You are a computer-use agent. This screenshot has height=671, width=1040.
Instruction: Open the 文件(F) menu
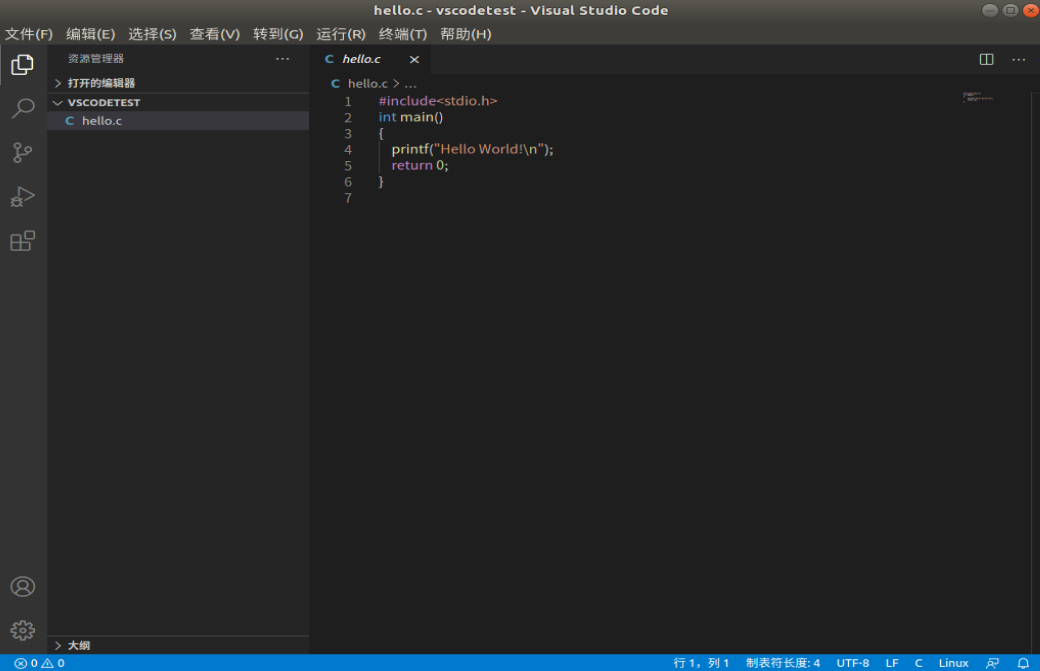tap(29, 34)
